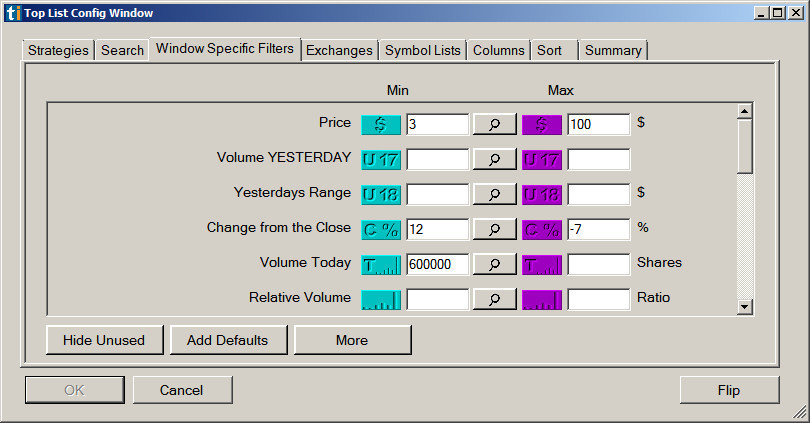
Task: Select the Window Specific Filters tab
Action: pos(225,49)
